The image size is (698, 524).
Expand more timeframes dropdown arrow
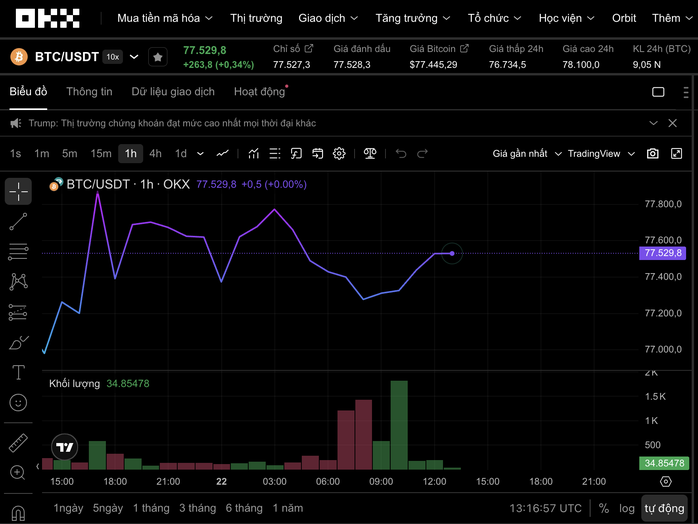click(x=200, y=154)
